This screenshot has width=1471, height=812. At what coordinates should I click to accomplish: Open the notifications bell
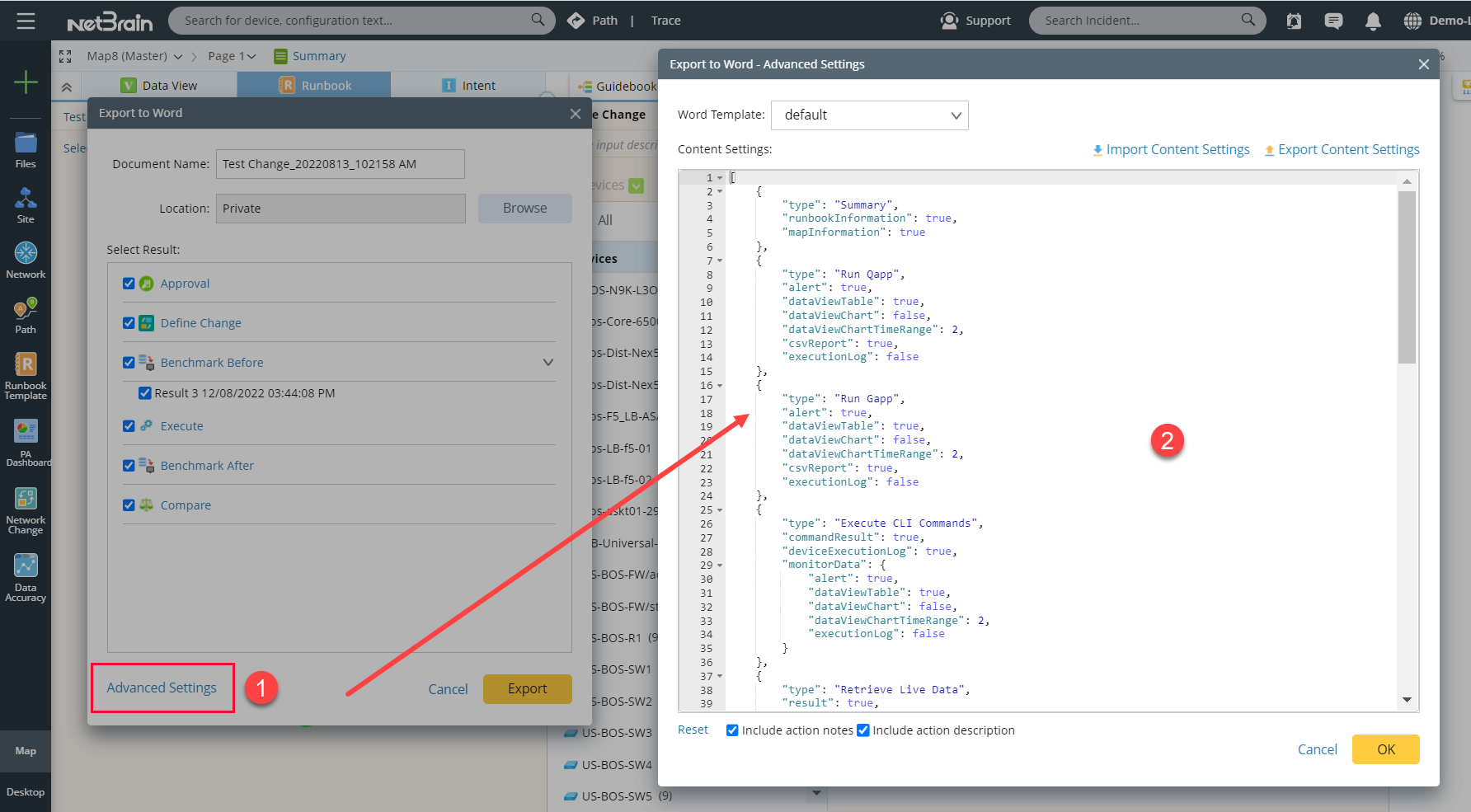coord(1373,21)
